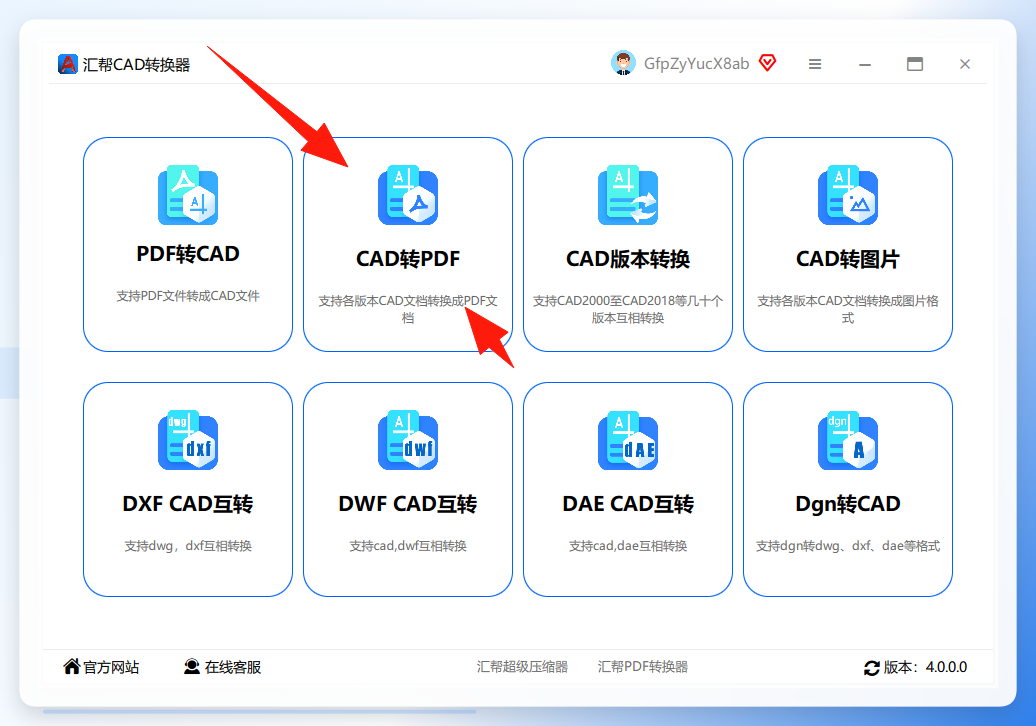Click description 支持CAD2000至CAD2018等几十个版本互相转换
Viewport: 1036px width, 726px height.
point(628,309)
